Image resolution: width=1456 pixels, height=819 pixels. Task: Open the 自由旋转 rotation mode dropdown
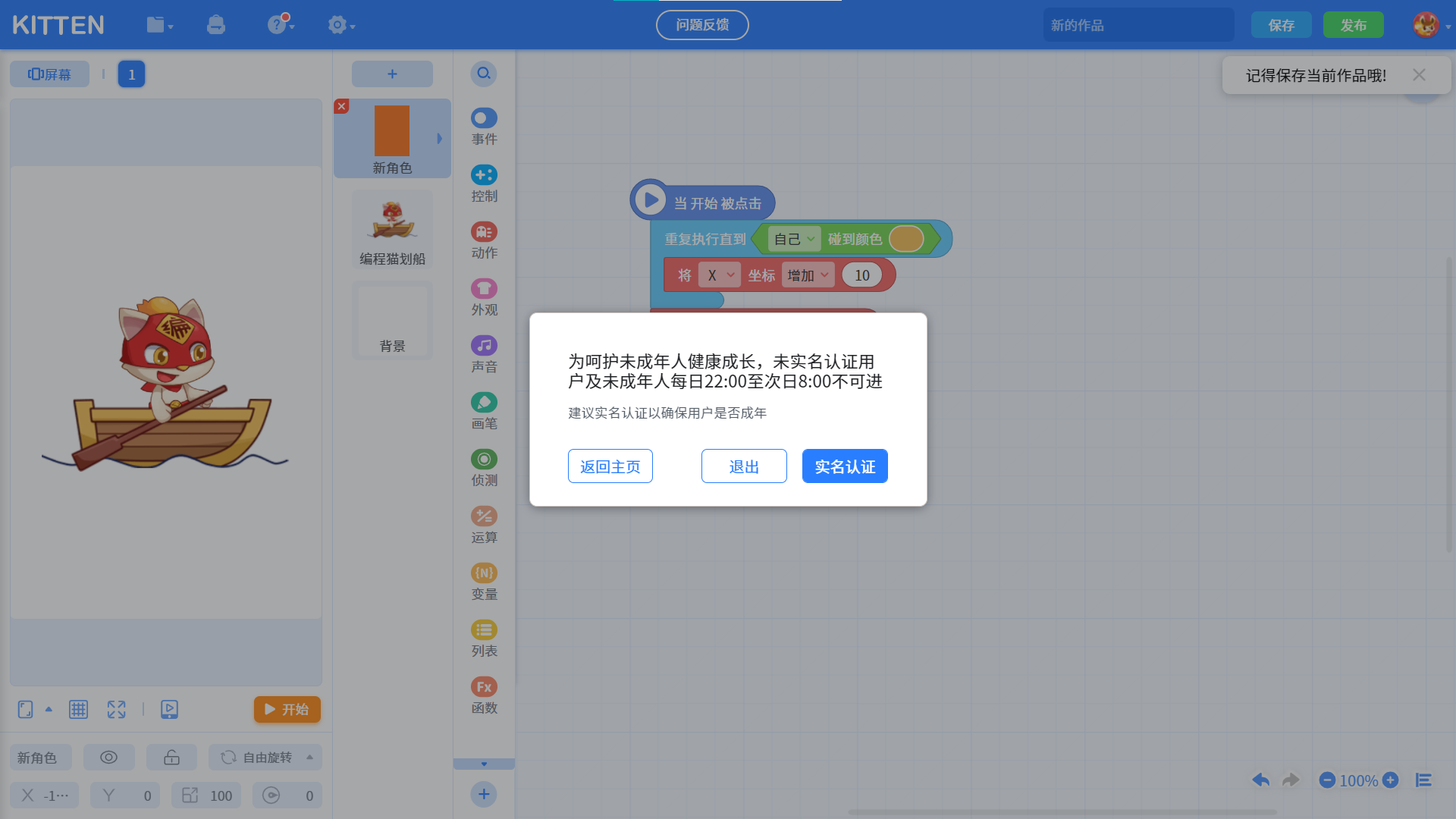pos(265,757)
